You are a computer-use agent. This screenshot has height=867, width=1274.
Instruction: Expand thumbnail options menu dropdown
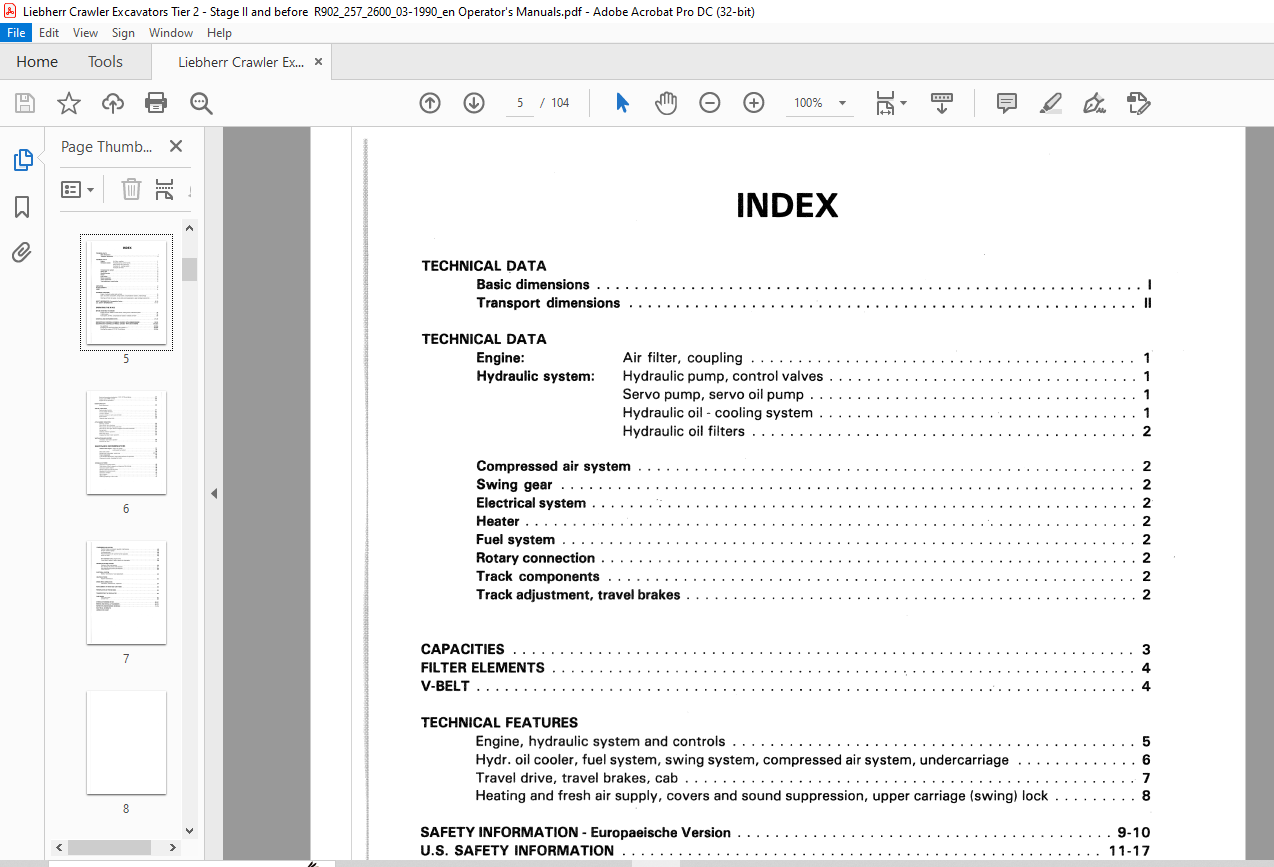pyautogui.click(x=78, y=189)
